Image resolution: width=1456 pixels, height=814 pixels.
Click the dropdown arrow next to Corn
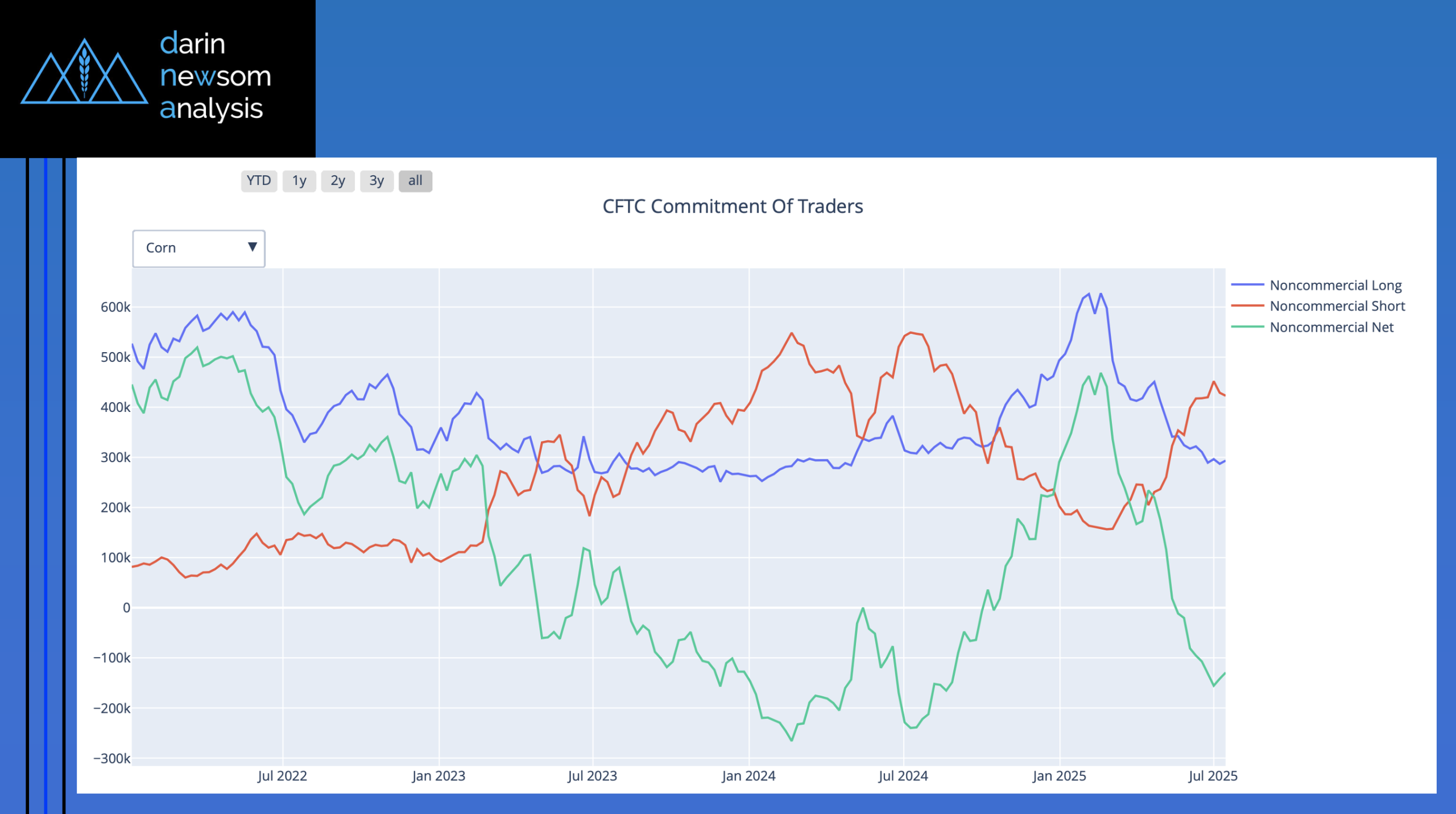(x=252, y=247)
